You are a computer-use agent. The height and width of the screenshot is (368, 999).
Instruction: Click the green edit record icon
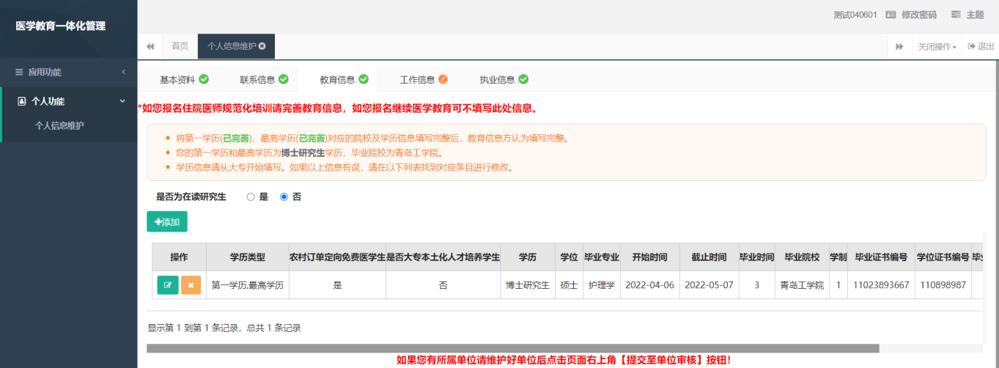click(168, 285)
